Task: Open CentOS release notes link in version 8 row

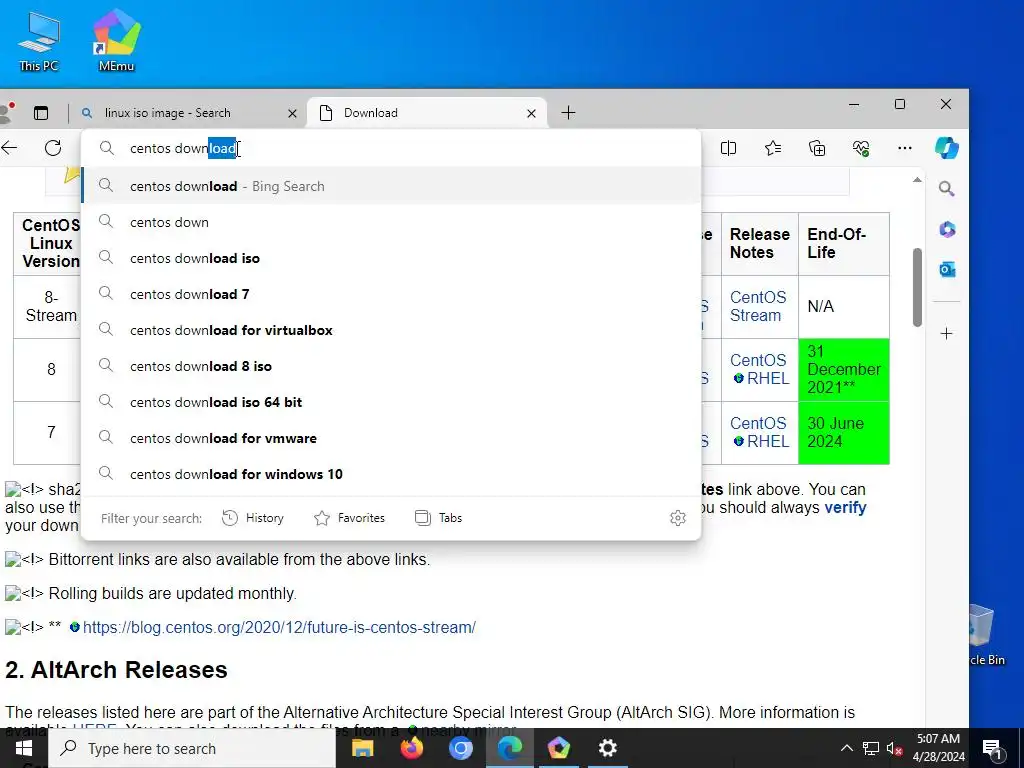Action: point(758,360)
